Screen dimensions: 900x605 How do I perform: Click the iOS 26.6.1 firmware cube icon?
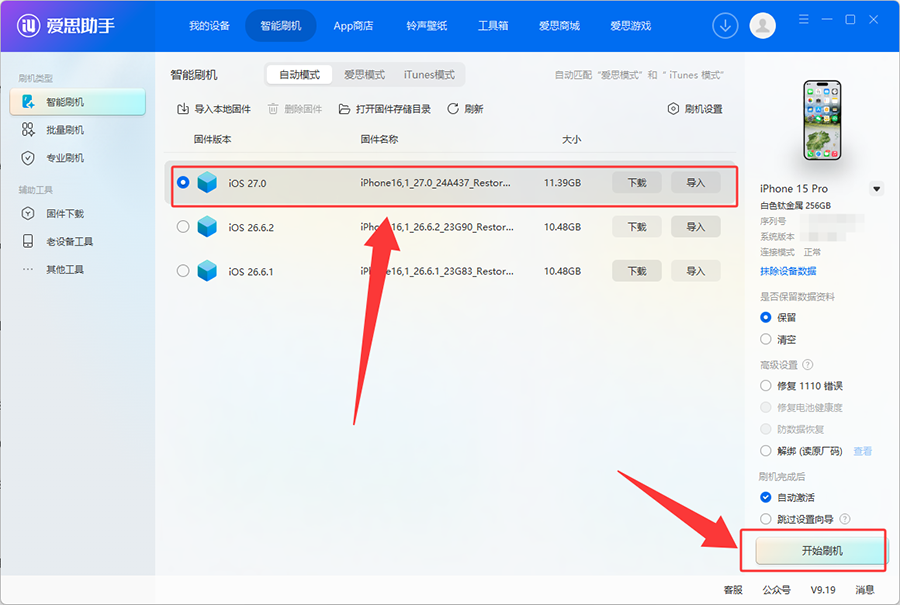point(207,271)
